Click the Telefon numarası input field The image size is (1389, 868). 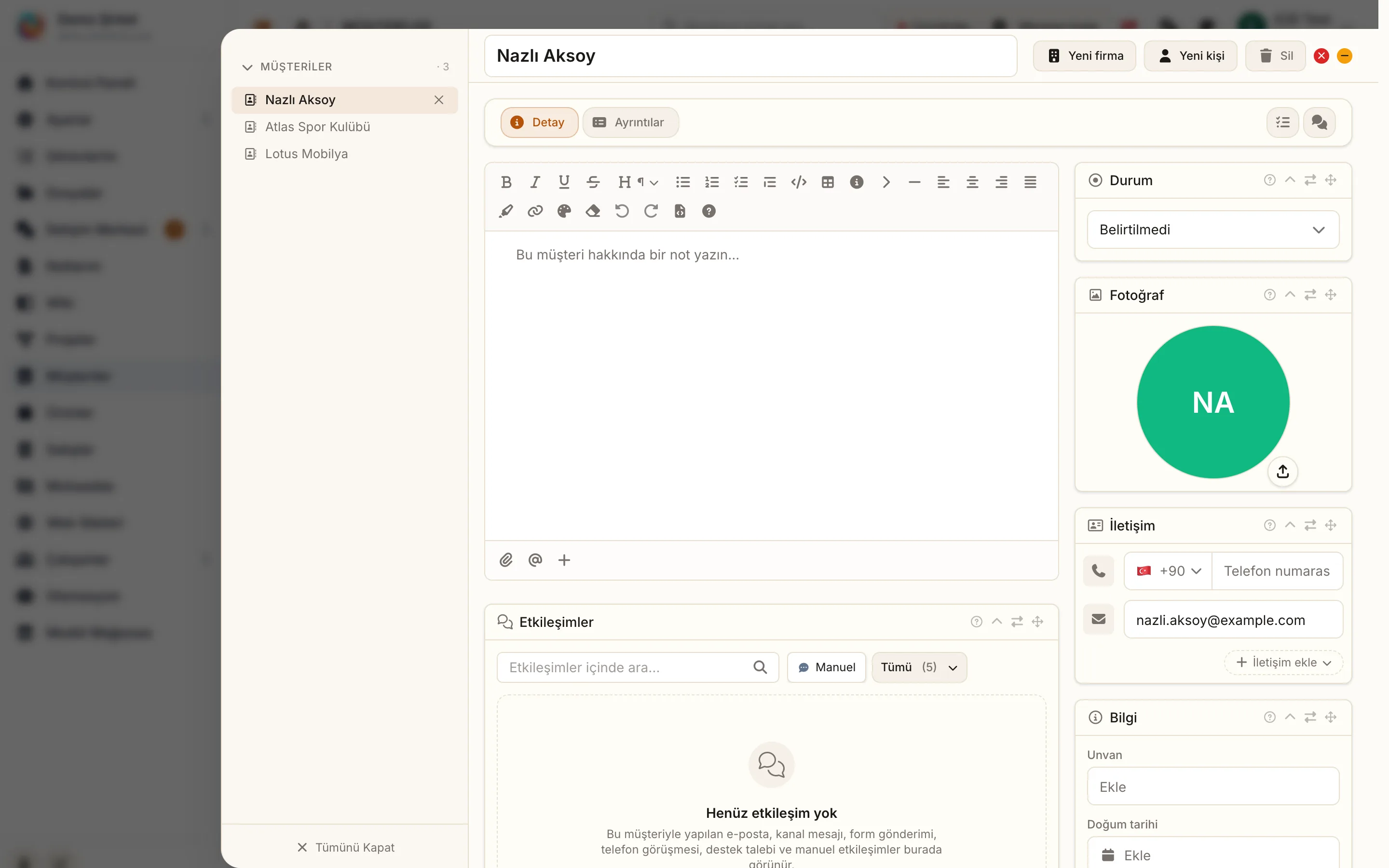click(x=1277, y=571)
